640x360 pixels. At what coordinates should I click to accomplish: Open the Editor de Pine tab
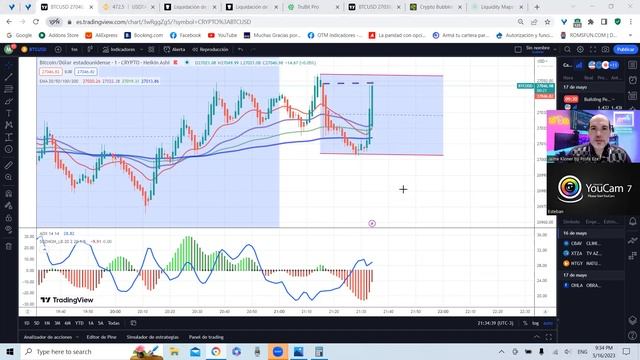(102, 337)
